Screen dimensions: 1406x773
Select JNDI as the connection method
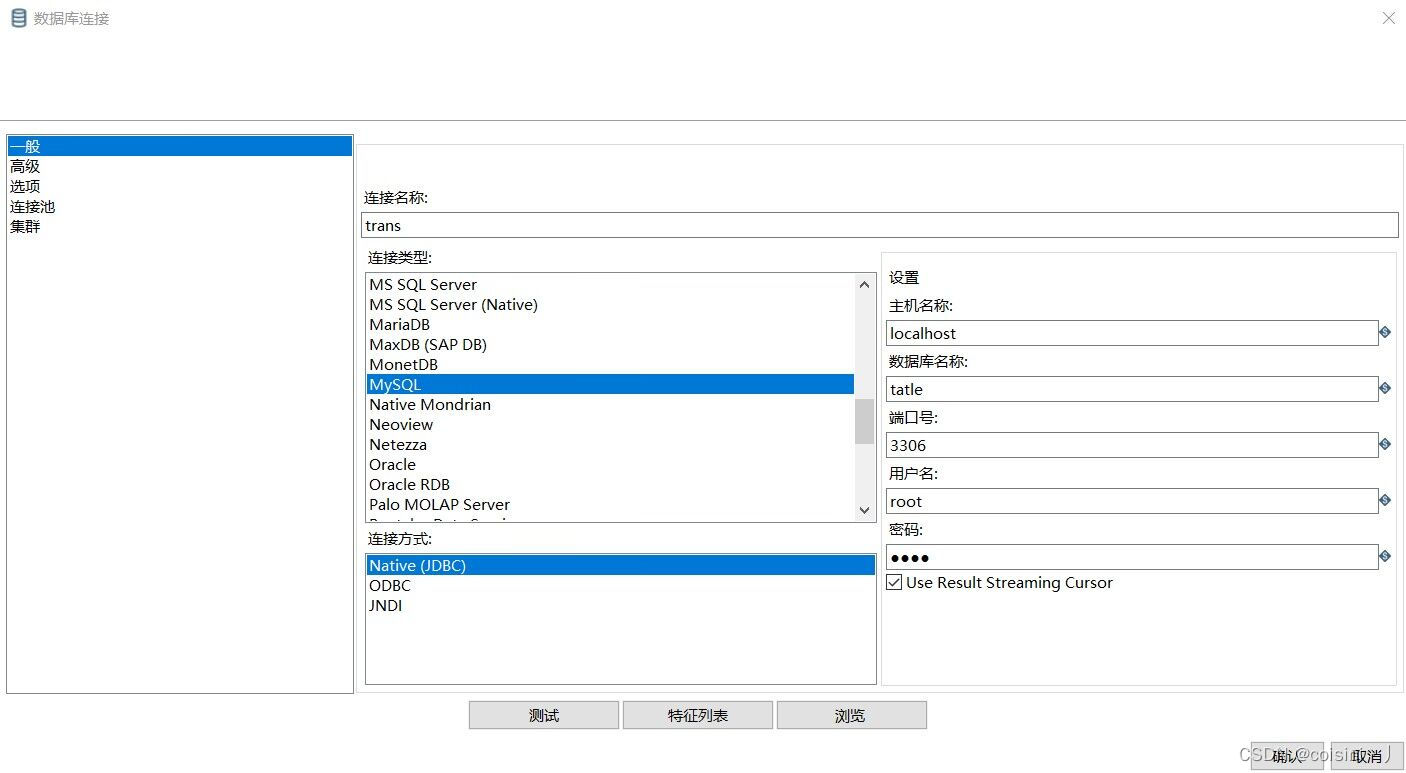(x=385, y=605)
